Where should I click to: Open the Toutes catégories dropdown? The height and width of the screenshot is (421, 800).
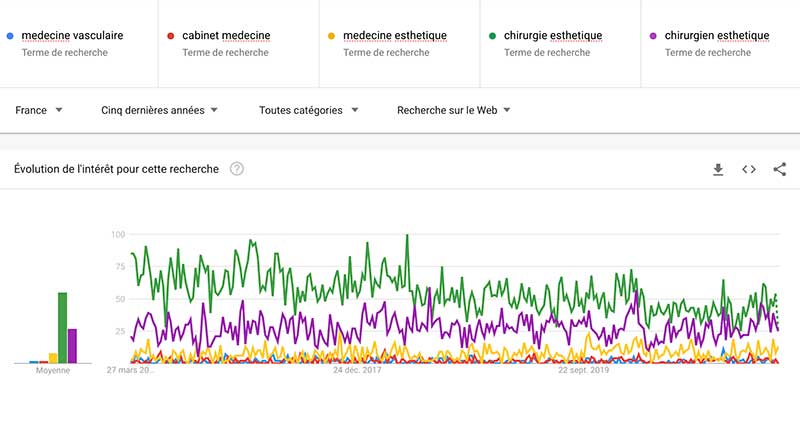[x=308, y=110]
